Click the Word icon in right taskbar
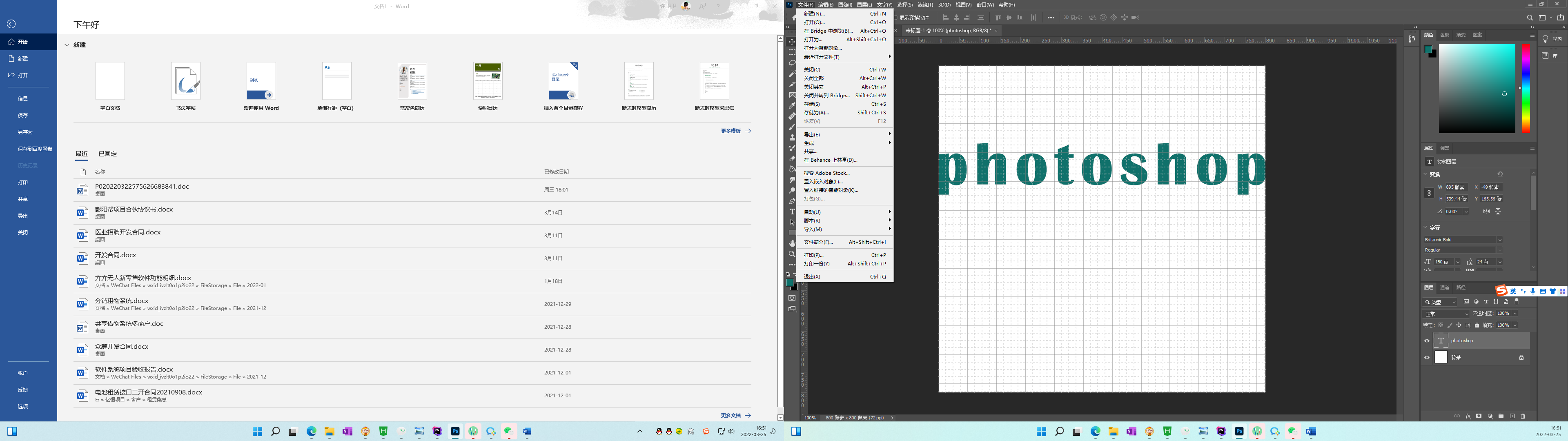This screenshot has height=441, width=1568. (1310, 431)
